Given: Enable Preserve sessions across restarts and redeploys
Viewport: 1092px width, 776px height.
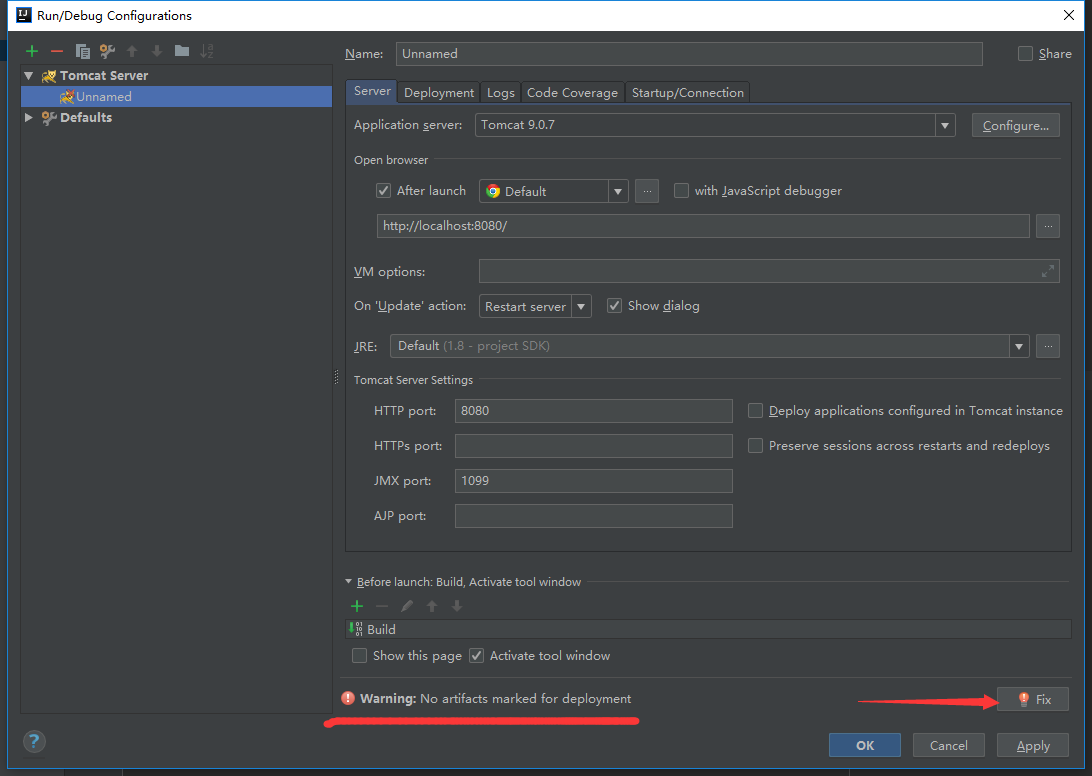Looking at the screenshot, I should 755,446.
